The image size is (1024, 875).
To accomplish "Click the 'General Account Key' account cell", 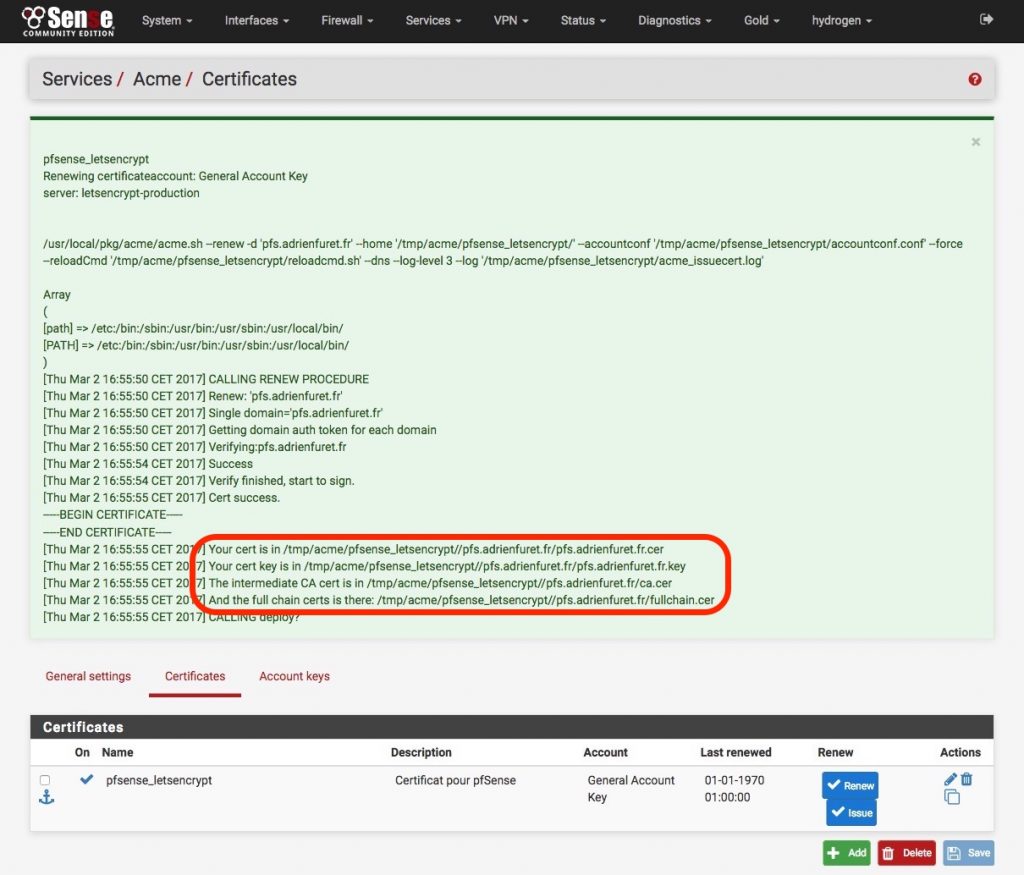I will pyautogui.click(x=631, y=788).
